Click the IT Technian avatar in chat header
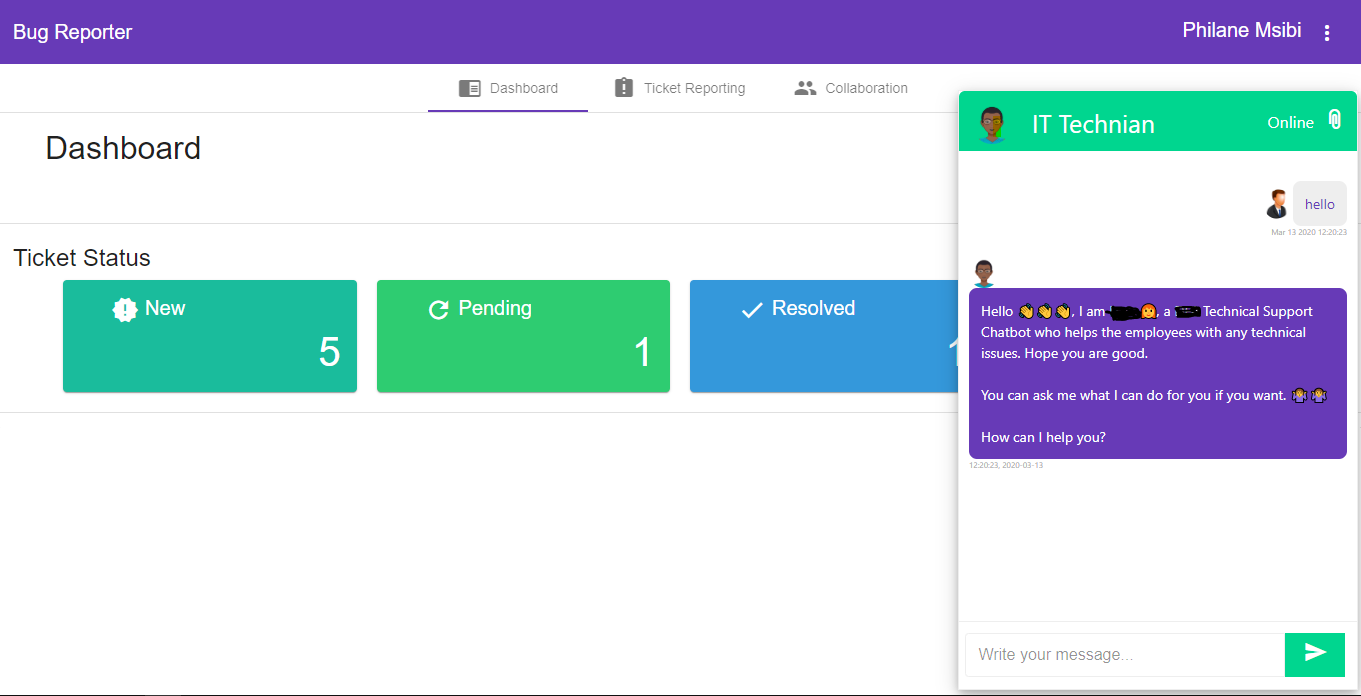This screenshot has height=696, width=1361. click(993, 120)
